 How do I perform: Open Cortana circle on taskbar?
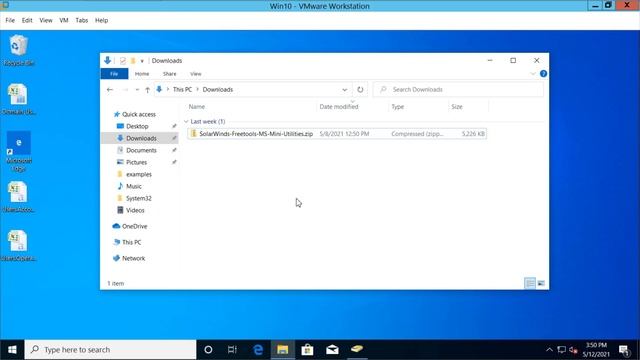208,350
